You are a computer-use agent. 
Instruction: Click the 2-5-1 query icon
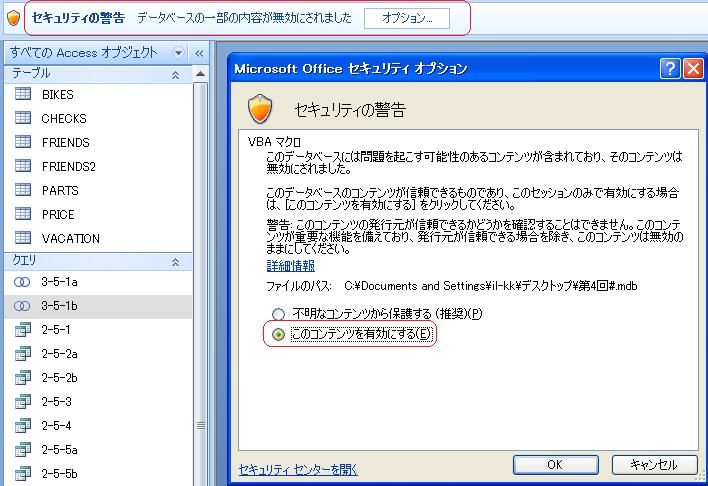23,330
